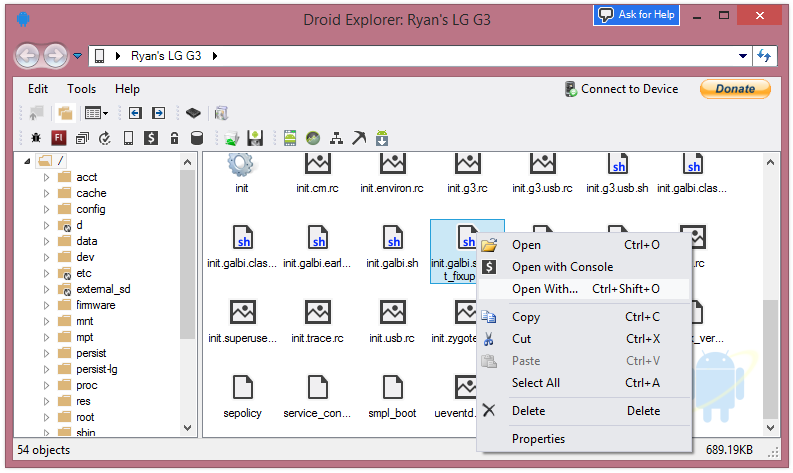Click the orange Donate button

735,89
